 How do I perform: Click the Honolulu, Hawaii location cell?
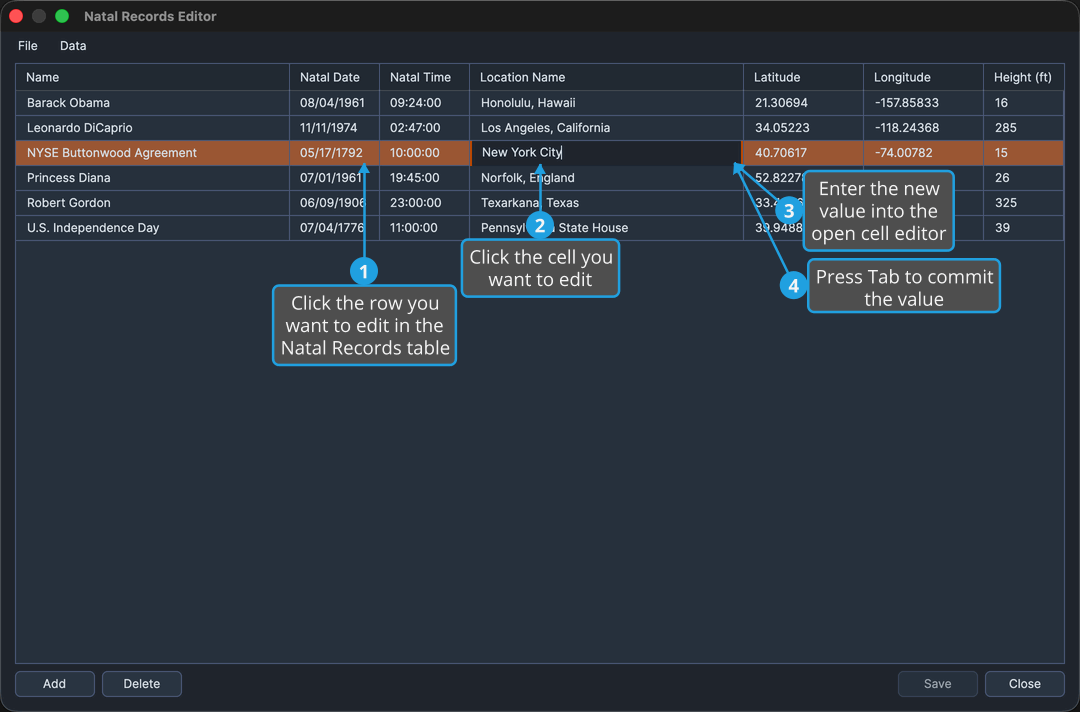pos(606,103)
